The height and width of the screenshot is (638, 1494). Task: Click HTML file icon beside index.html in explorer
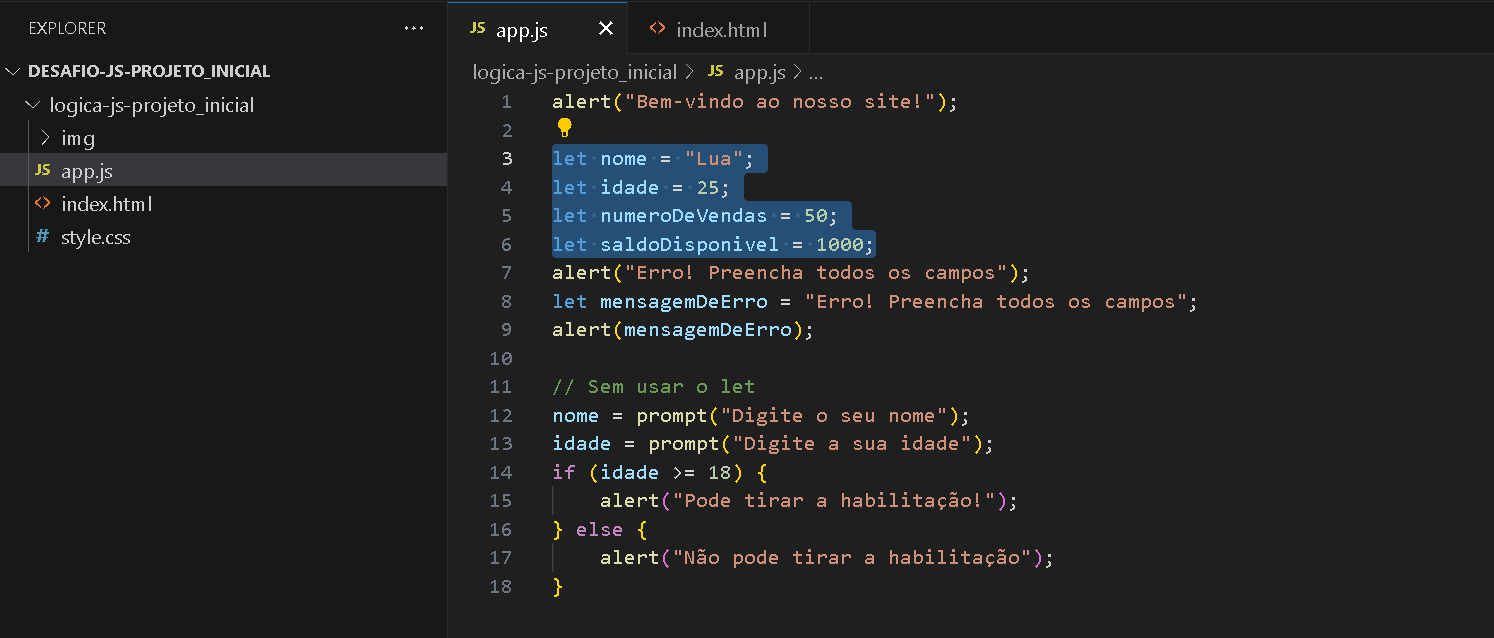point(42,204)
